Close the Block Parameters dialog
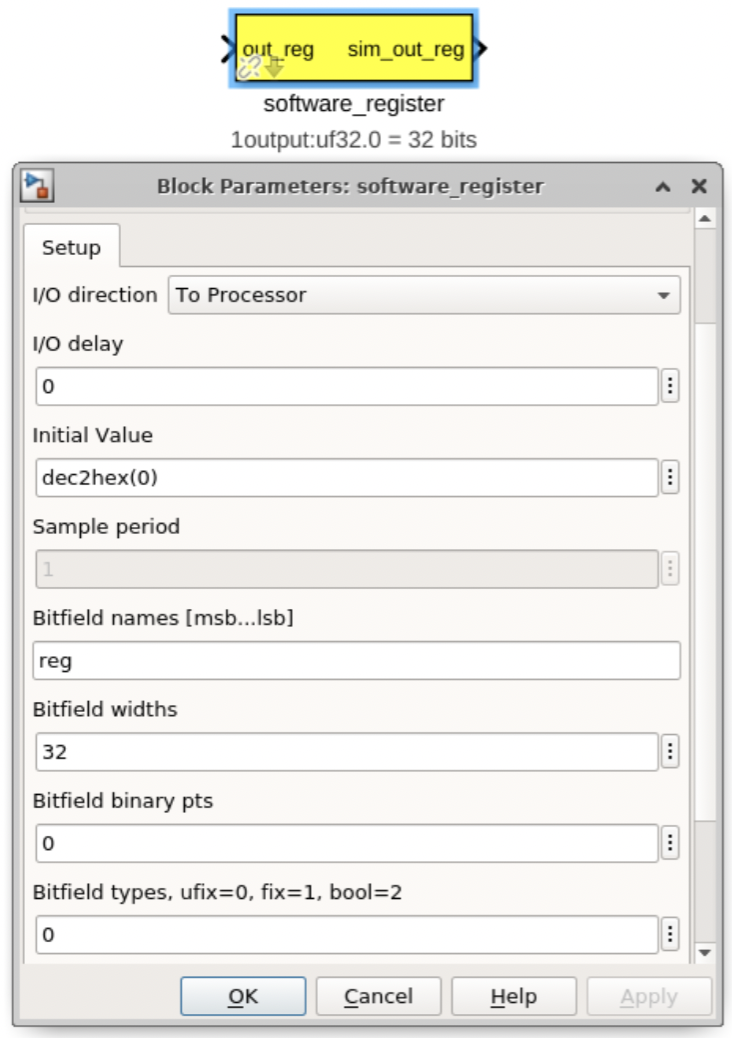Viewport: 732px width, 1038px height. coord(699,187)
